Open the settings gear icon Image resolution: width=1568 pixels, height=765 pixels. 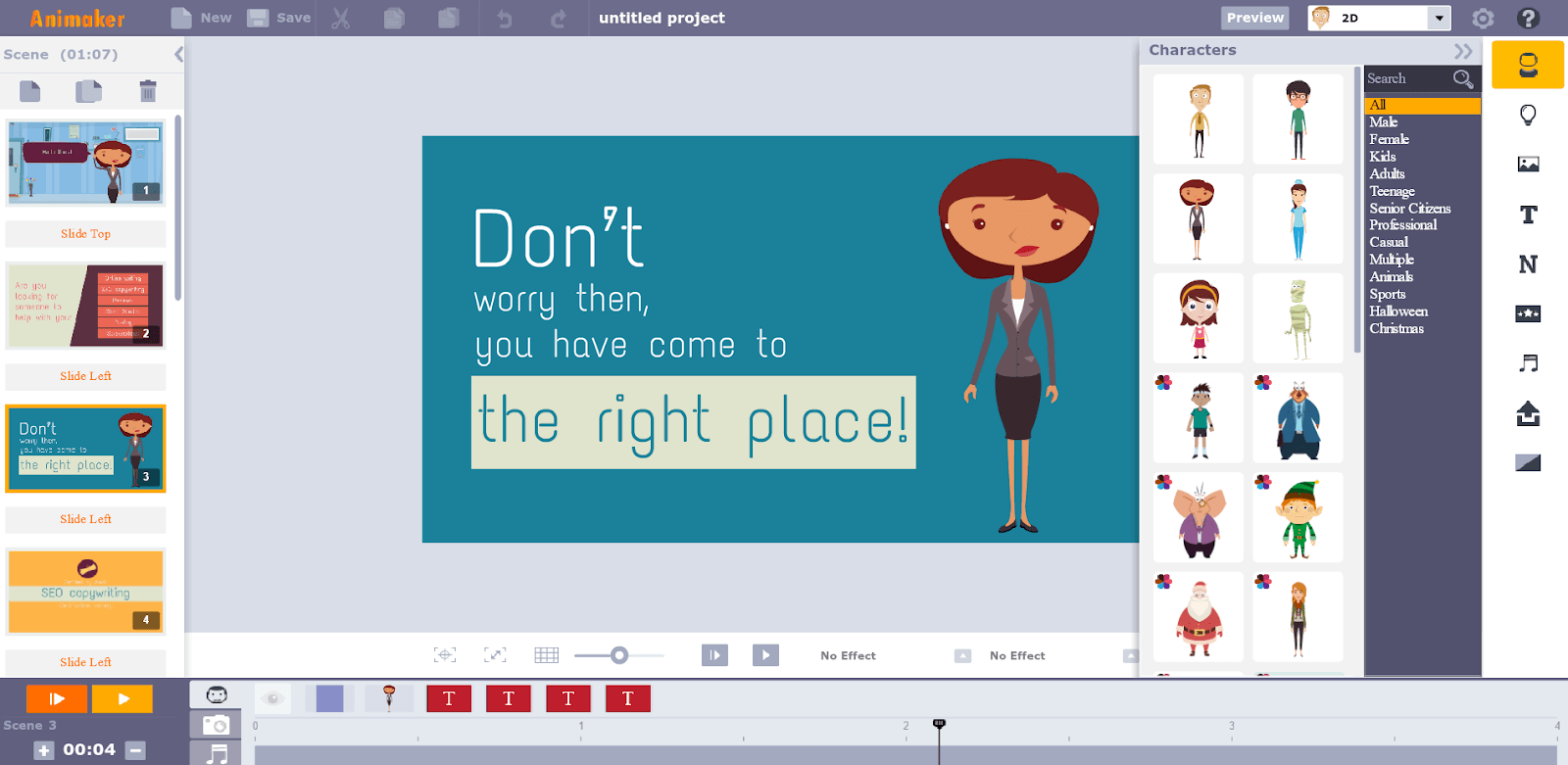1483,18
